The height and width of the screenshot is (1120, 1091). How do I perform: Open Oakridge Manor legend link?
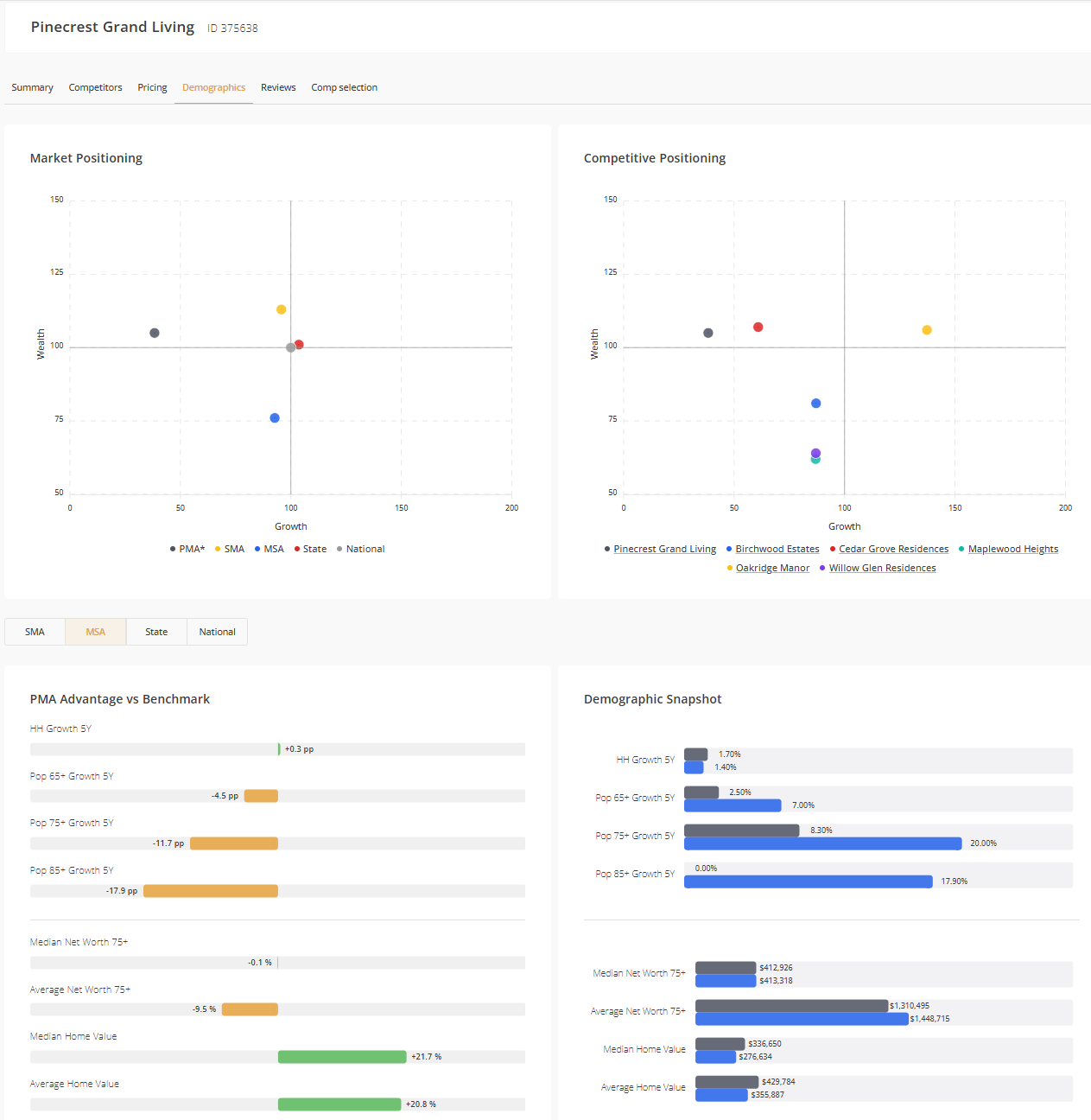[x=772, y=568]
